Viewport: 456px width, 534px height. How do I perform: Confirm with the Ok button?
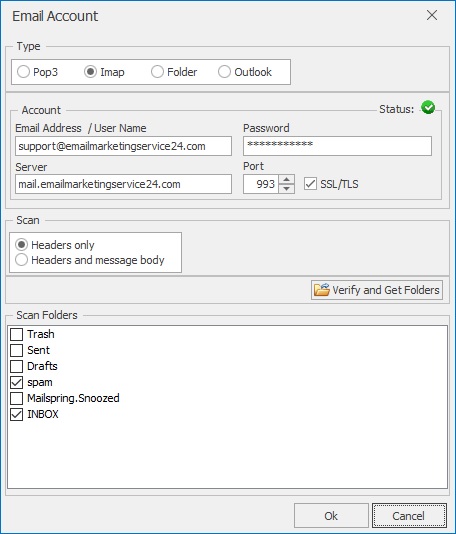pos(331,516)
